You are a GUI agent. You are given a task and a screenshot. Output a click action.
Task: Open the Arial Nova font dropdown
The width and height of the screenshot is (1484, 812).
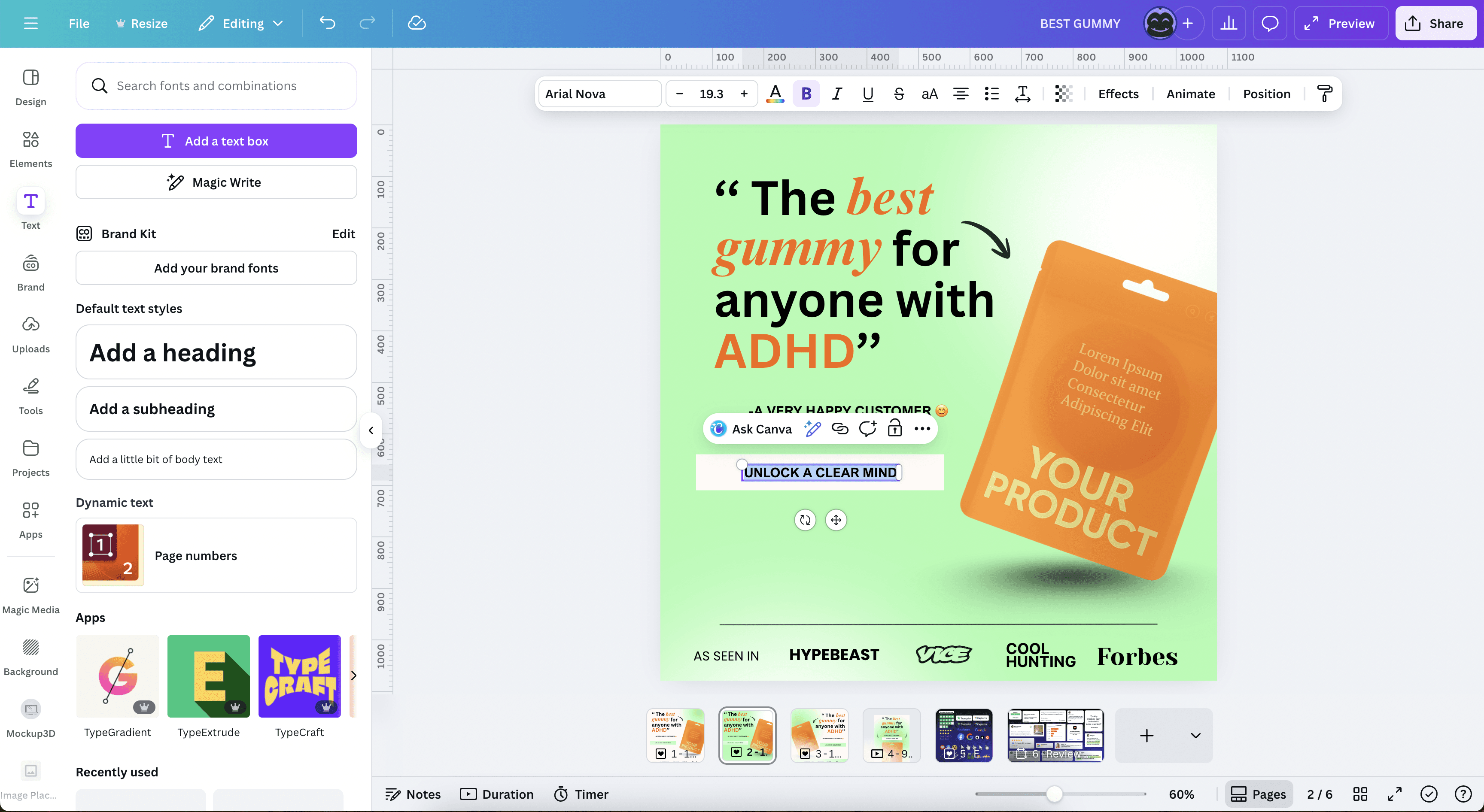599,94
